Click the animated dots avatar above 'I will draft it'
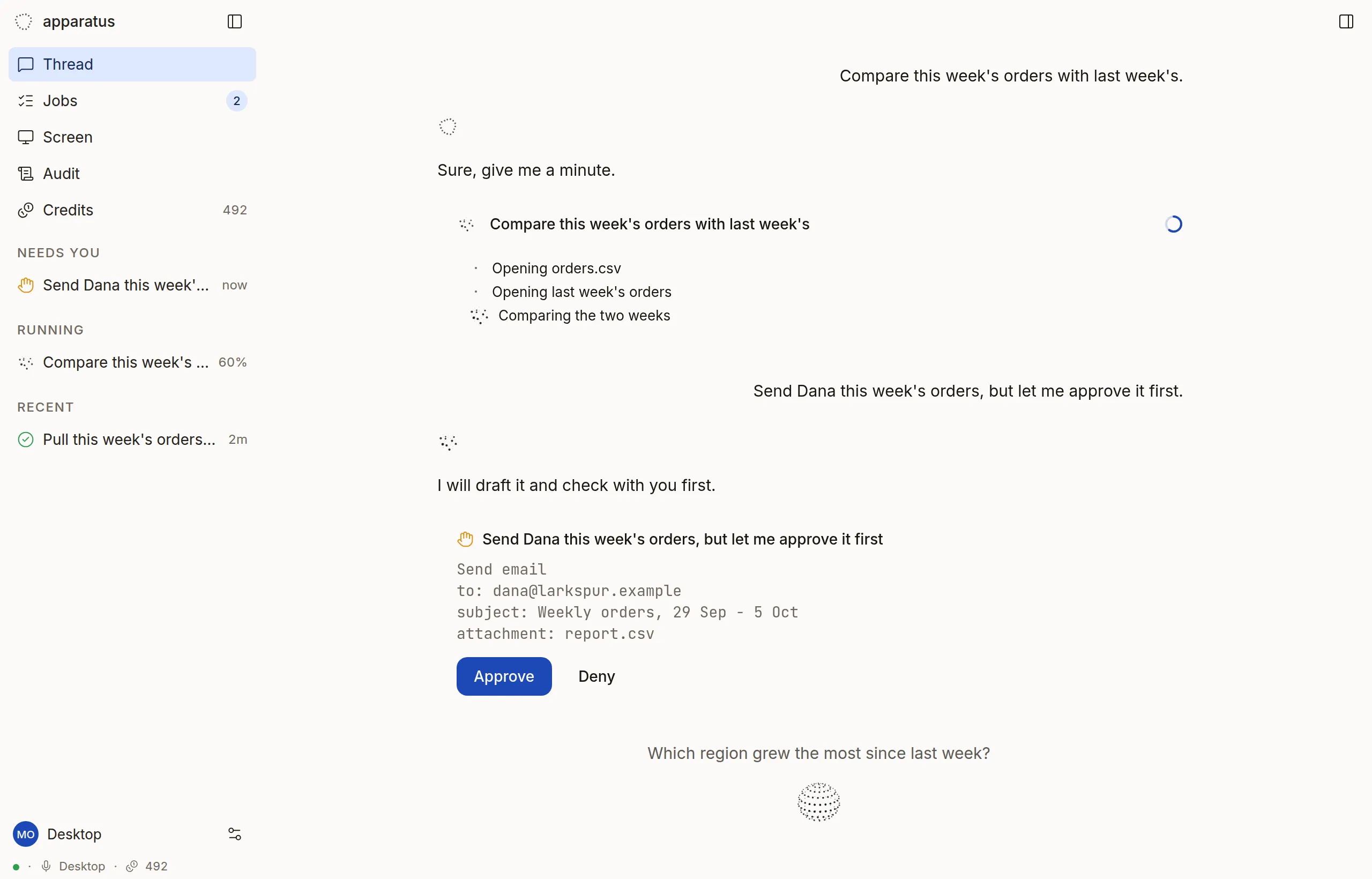 coord(448,442)
